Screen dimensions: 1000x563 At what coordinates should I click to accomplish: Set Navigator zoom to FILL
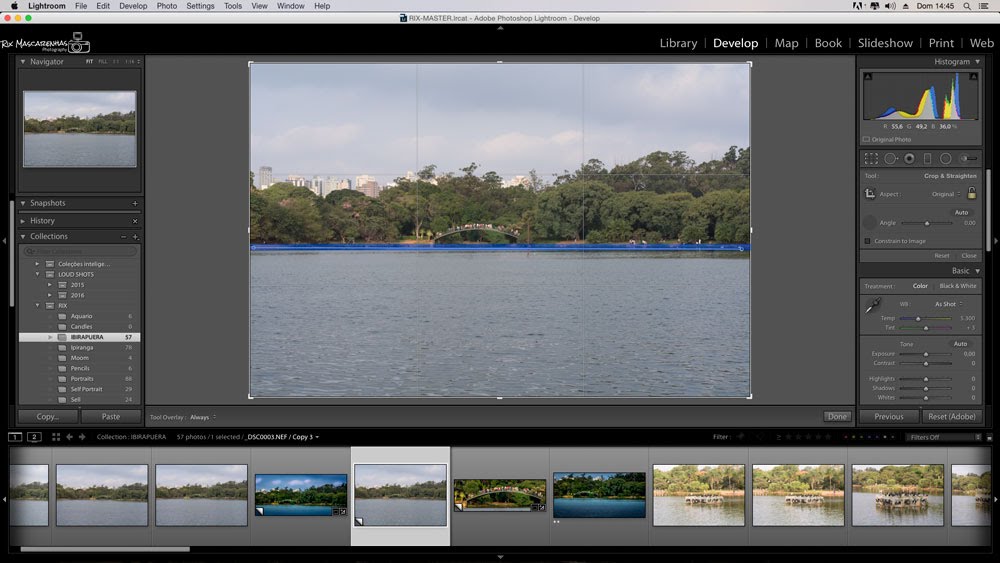click(x=103, y=62)
